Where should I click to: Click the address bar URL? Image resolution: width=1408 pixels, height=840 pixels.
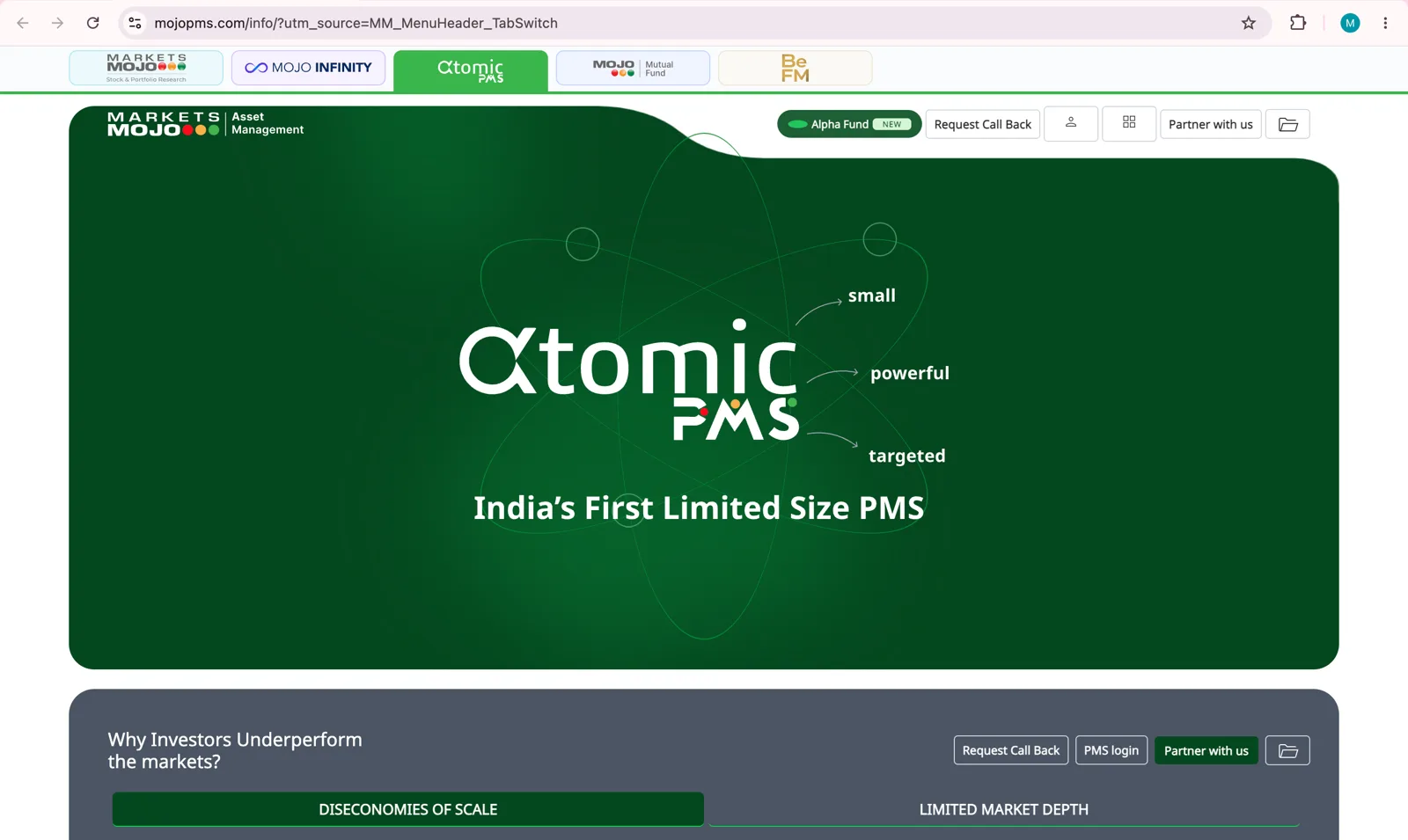point(356,23)
